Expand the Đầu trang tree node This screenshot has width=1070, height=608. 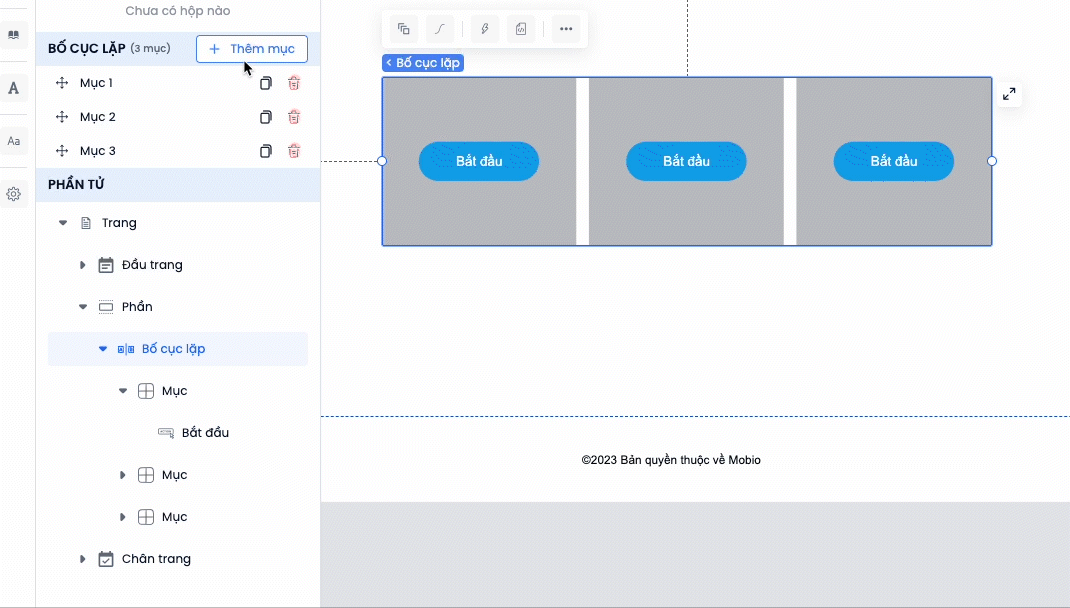[83, 265]
